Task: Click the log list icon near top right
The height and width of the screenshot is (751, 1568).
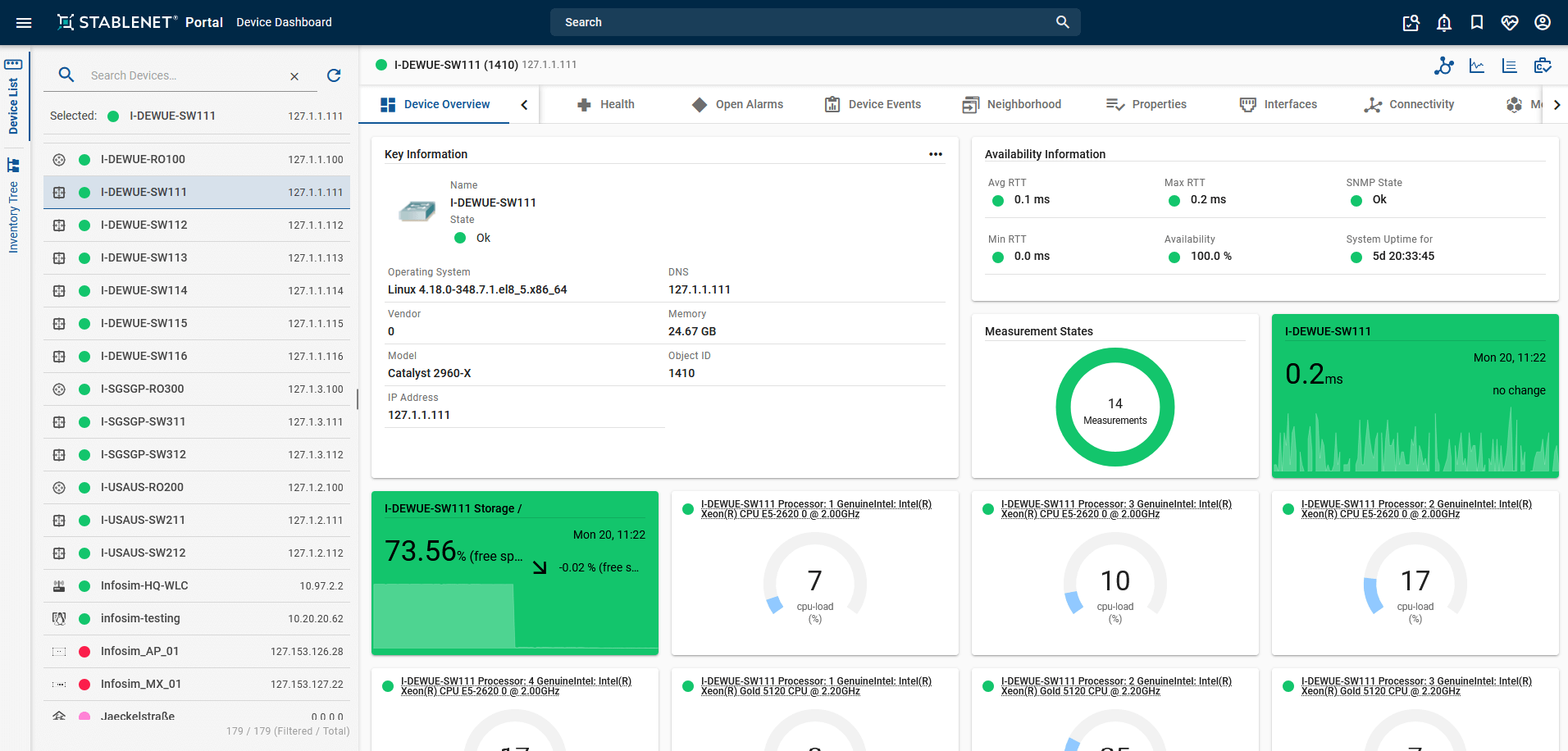Action: [x=1510, y=66]
